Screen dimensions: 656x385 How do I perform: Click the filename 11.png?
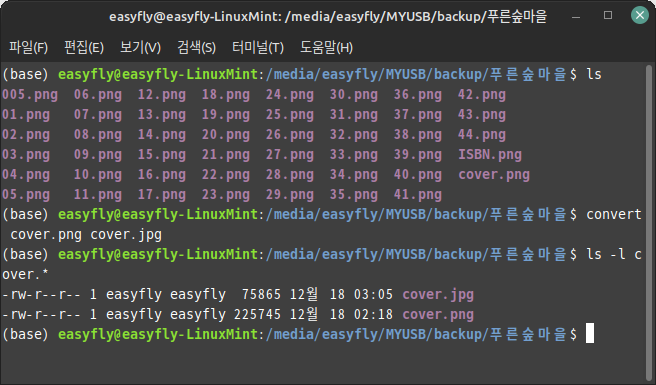(98, 195)
